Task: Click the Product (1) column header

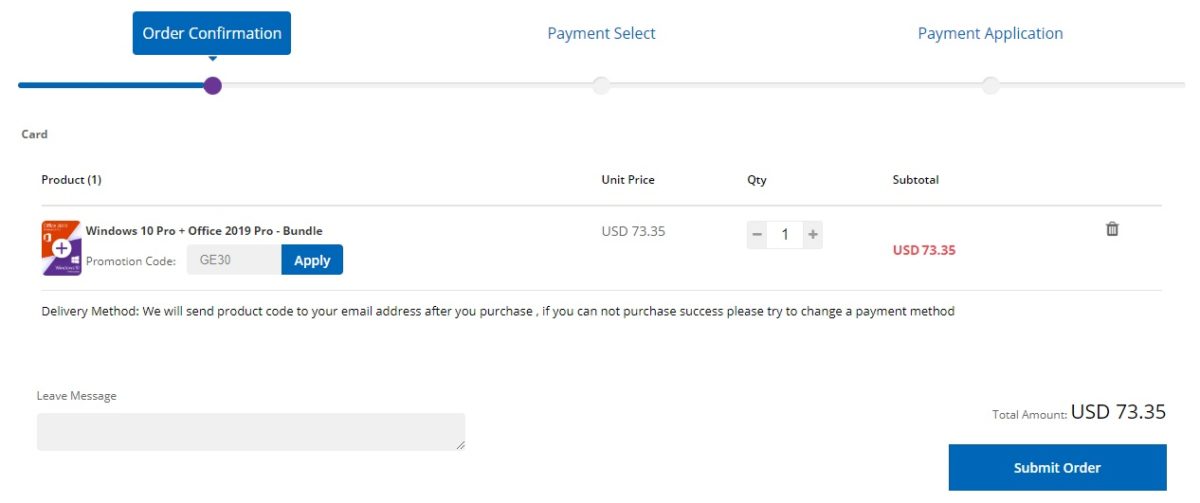Action: (x=71, y=180)
